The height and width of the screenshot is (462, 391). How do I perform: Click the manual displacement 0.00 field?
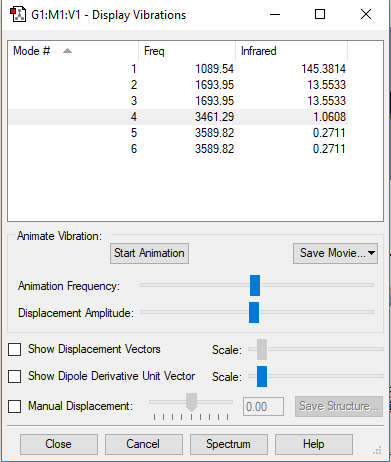tap(263, 406)
